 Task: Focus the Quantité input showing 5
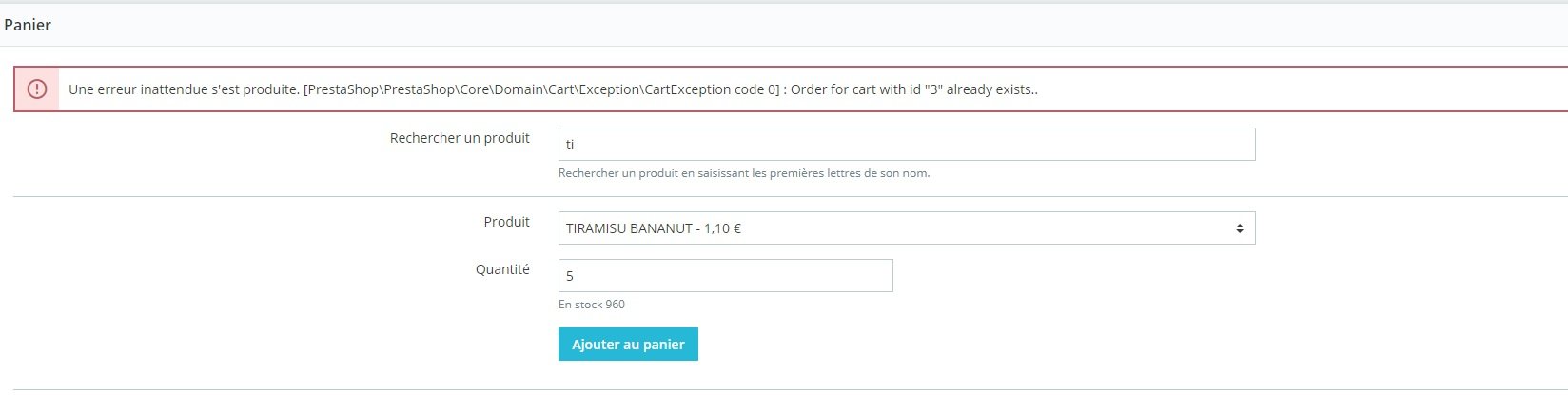(725, 276)
